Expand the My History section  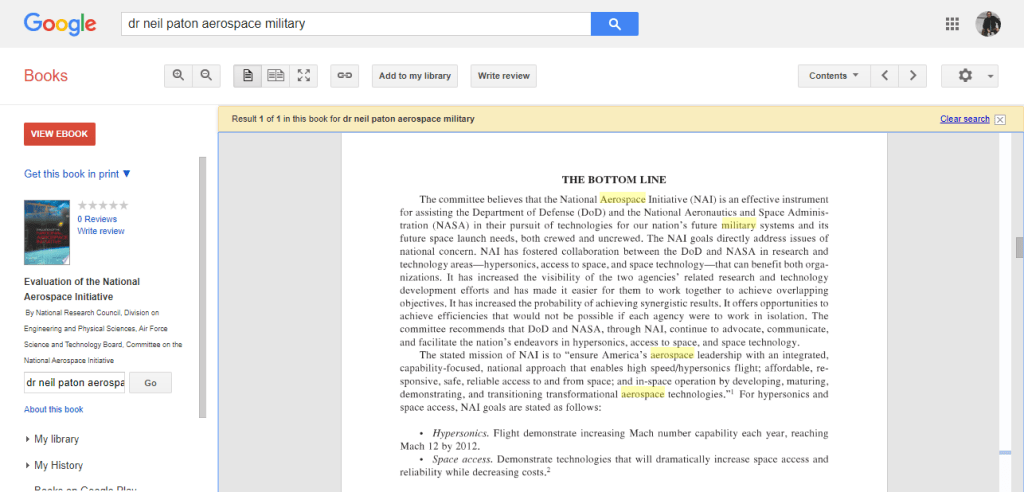[58, 465]
